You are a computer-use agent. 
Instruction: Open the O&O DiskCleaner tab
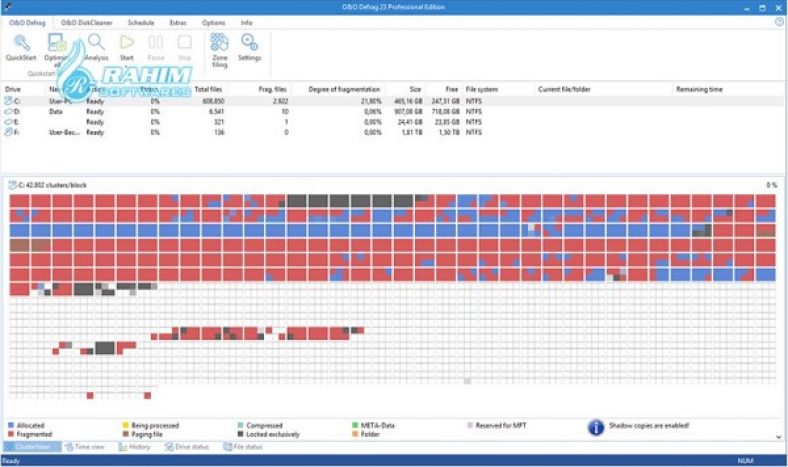click(x=86, y=23)
